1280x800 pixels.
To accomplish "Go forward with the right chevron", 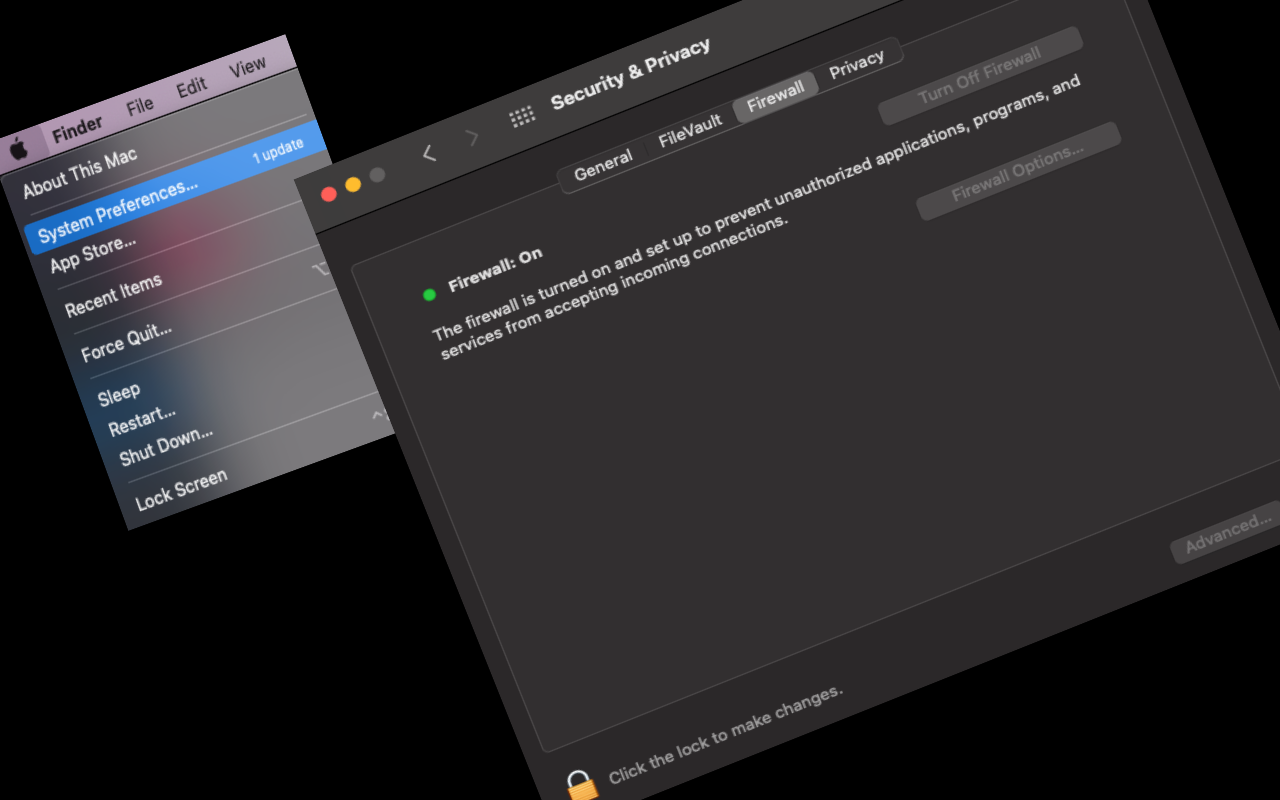I will (472, 137).
